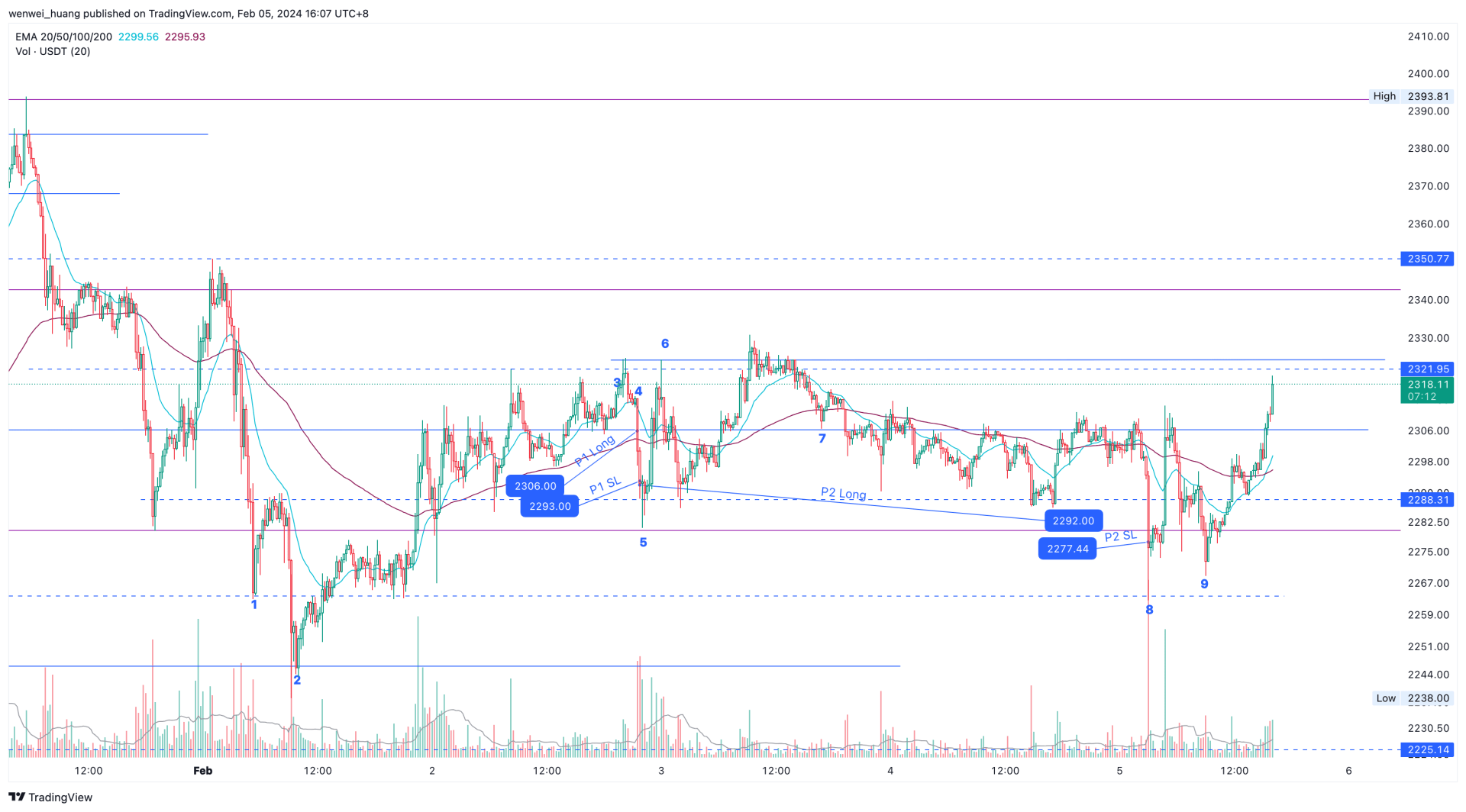Click the TradingView logo at bottom left
The width and height of the screenshot is (1466, 812).
point(50,797)
